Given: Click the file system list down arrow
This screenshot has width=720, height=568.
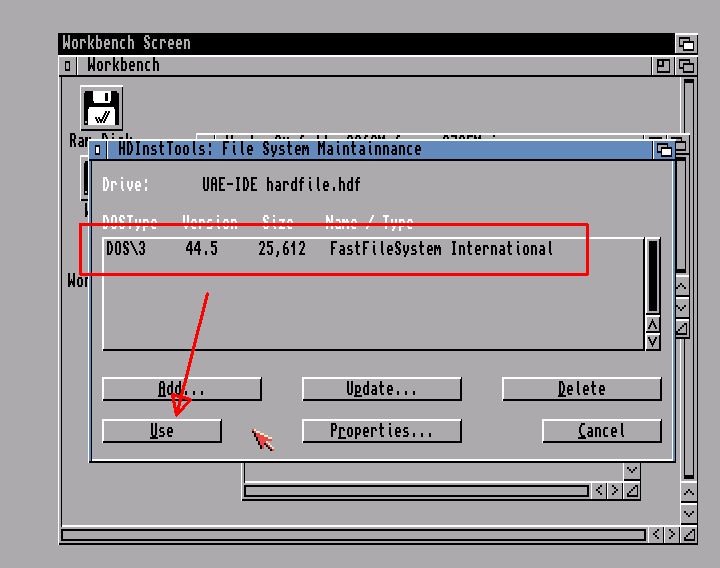Looking at the screenshot, I should pyautogui.click(x=653, y=341).
